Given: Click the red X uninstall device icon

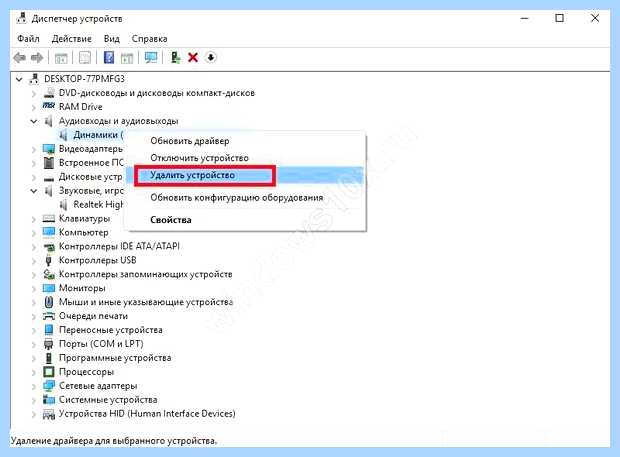Looking at the screenshot, I should (193, 58).
